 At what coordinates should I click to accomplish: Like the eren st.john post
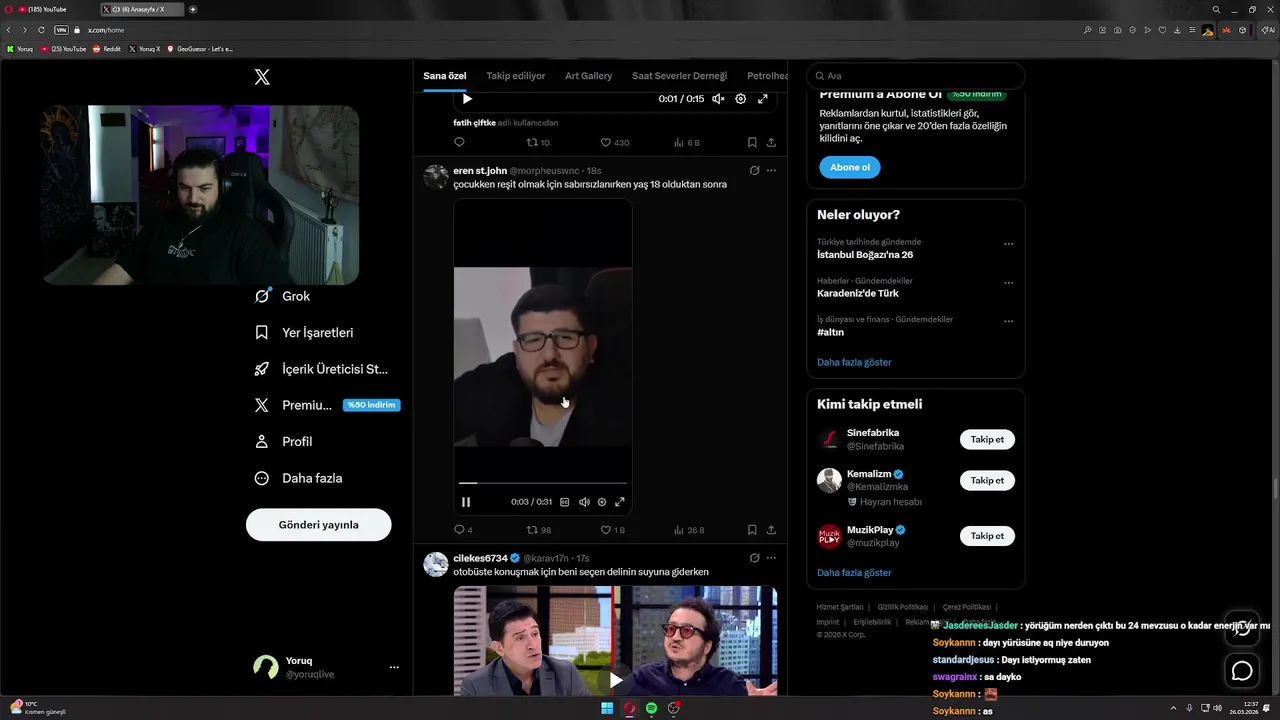pyautogui.click(x=612, y=530)
